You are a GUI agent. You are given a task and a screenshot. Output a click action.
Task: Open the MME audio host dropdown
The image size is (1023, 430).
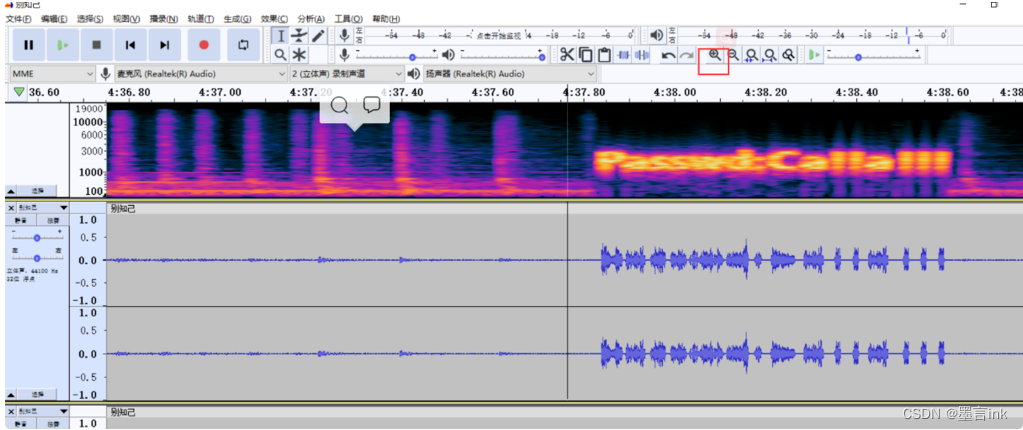53,74
